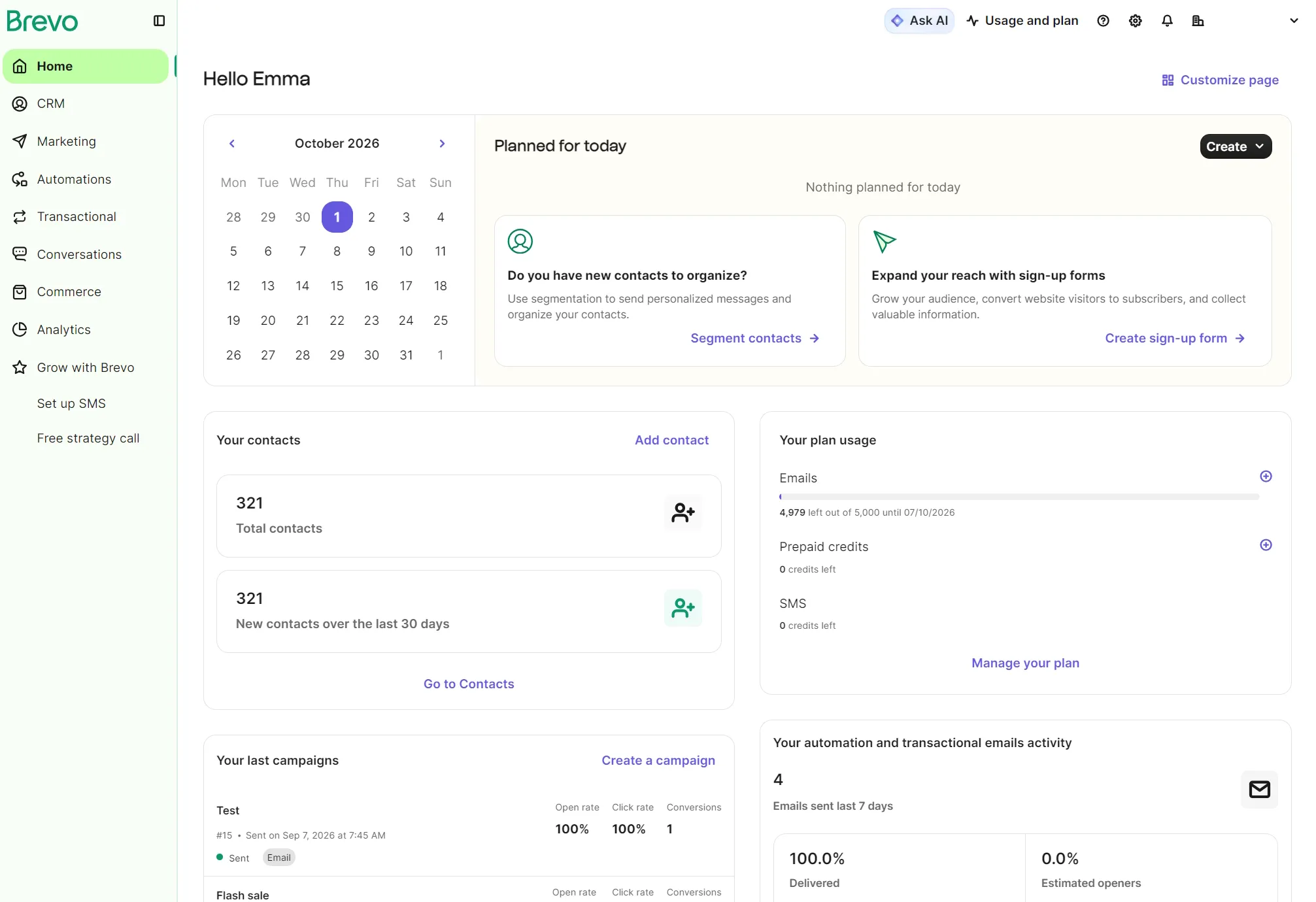Viewport: 1316px width, 902px height.
Task: Open the Analytics menu item
Action: [86, 330]
